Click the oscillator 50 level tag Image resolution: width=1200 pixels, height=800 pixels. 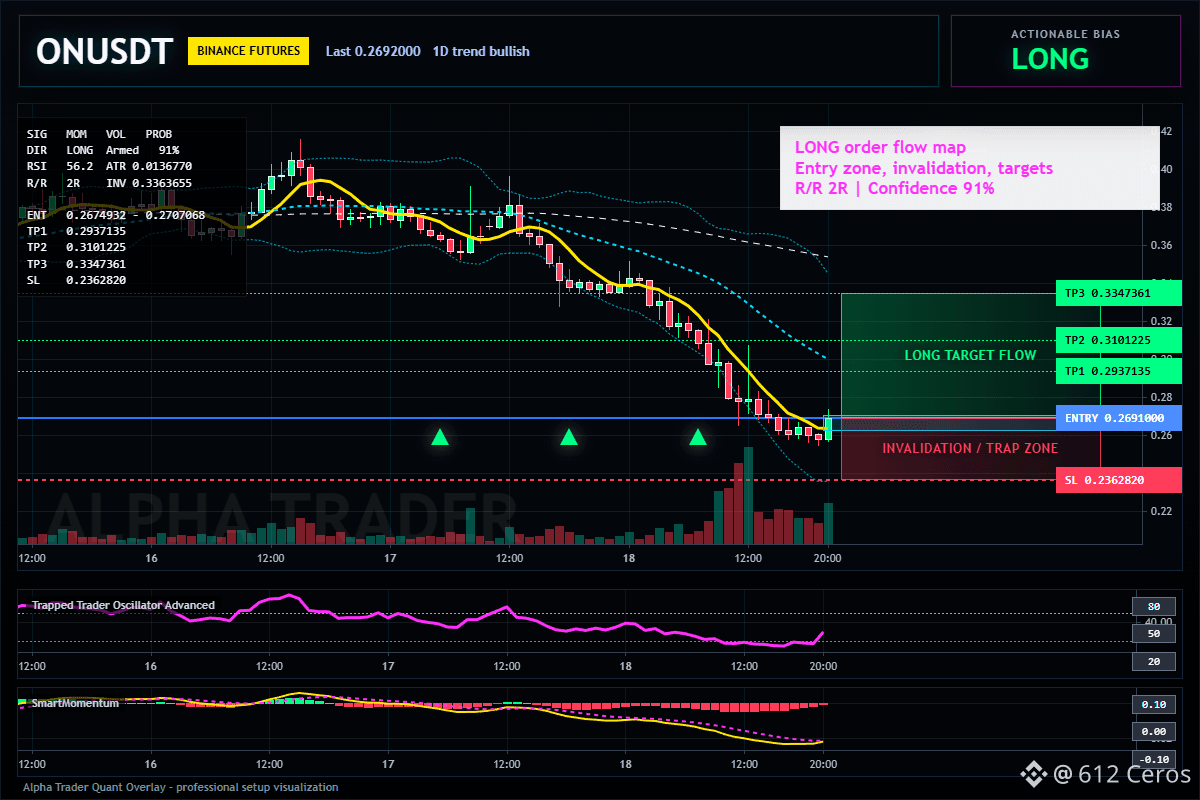pos(1153,634)
